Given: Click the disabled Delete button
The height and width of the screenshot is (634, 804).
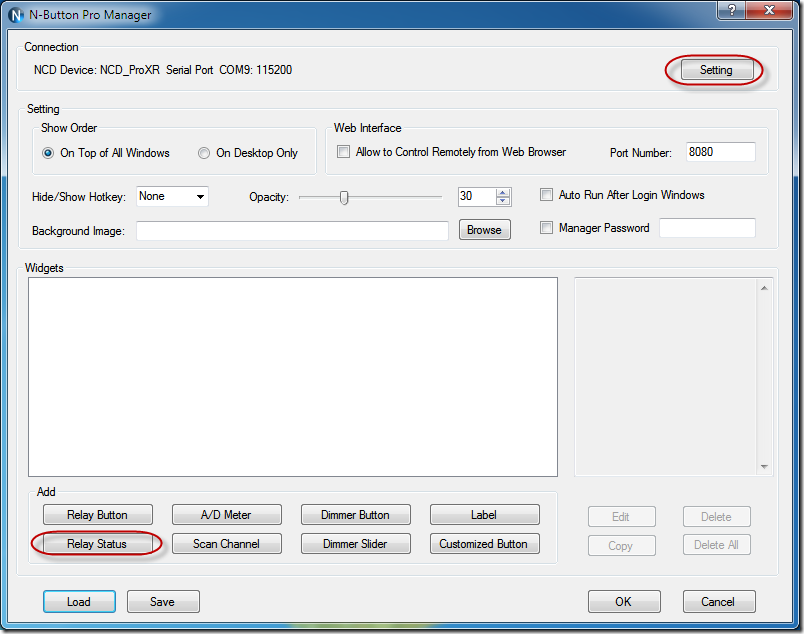Looking at the screenshot, I should (716, 517).
